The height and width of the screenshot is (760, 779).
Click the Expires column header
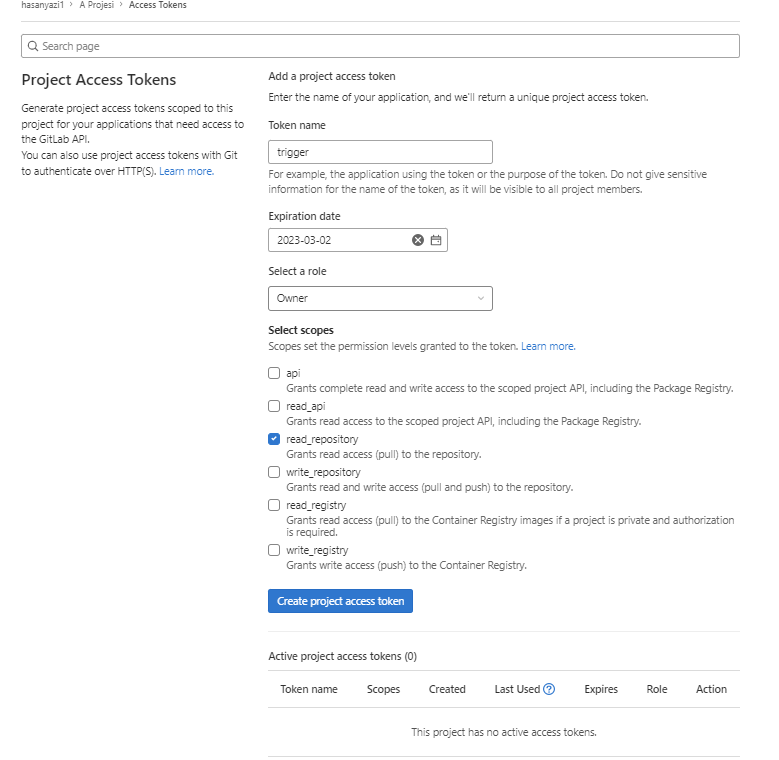click(x=601, y=689)
